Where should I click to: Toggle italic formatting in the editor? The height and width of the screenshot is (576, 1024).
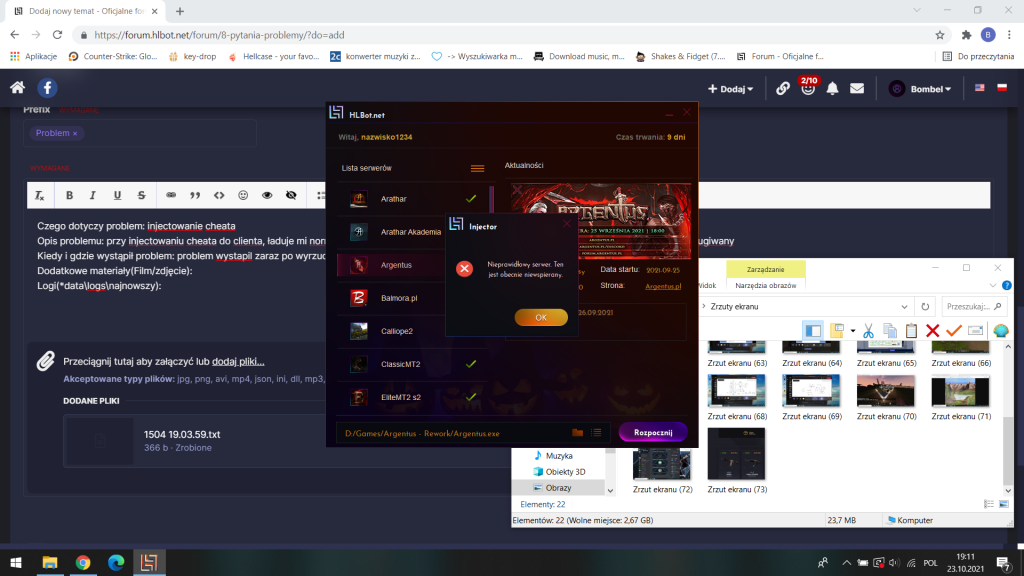pos(93,195)
